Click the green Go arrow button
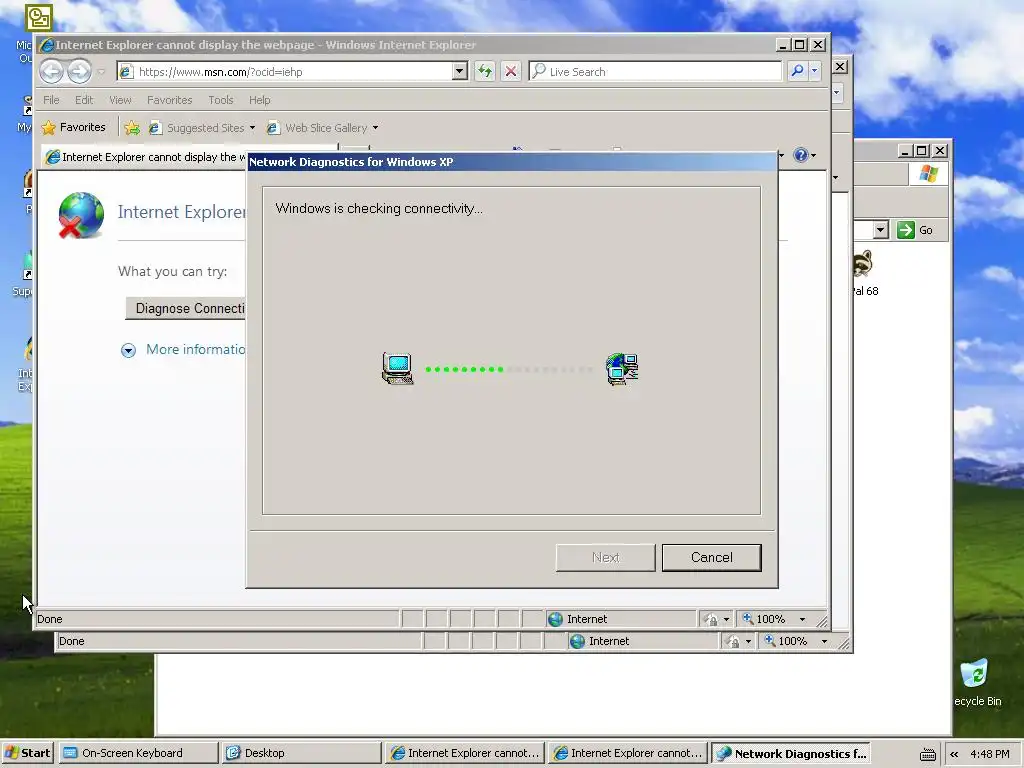This screenshot has height=768, width=1024. point(906,230)
